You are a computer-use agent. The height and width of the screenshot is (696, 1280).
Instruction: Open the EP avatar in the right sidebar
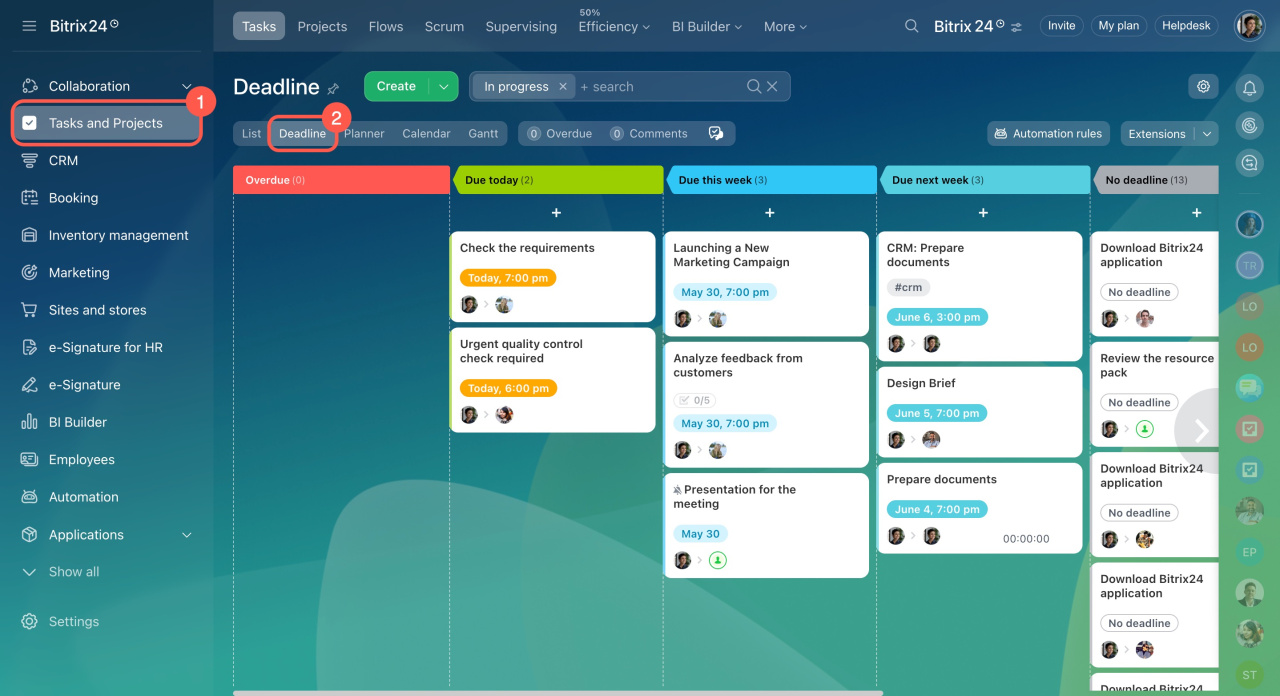(x=1249, y=552)
